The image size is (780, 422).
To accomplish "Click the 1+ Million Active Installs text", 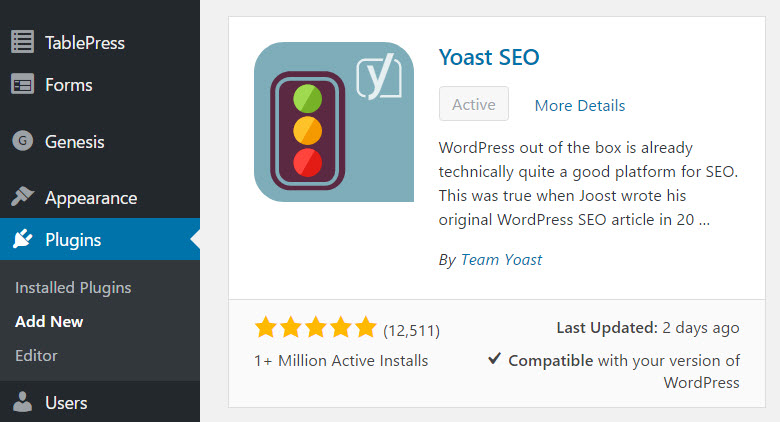I will coord(341,360).
